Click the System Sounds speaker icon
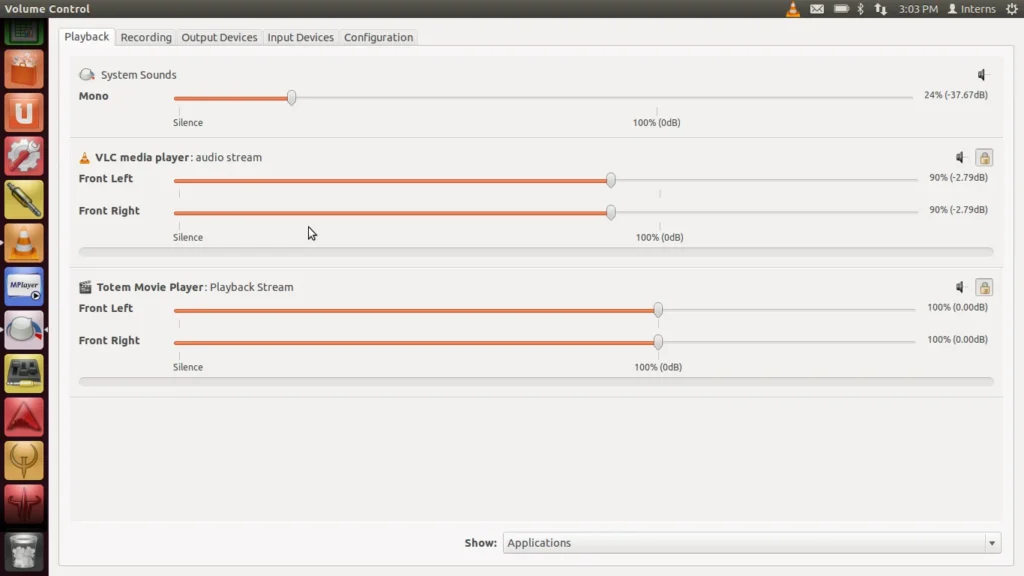Screen dimensions: 1024x576 (86, 73)
